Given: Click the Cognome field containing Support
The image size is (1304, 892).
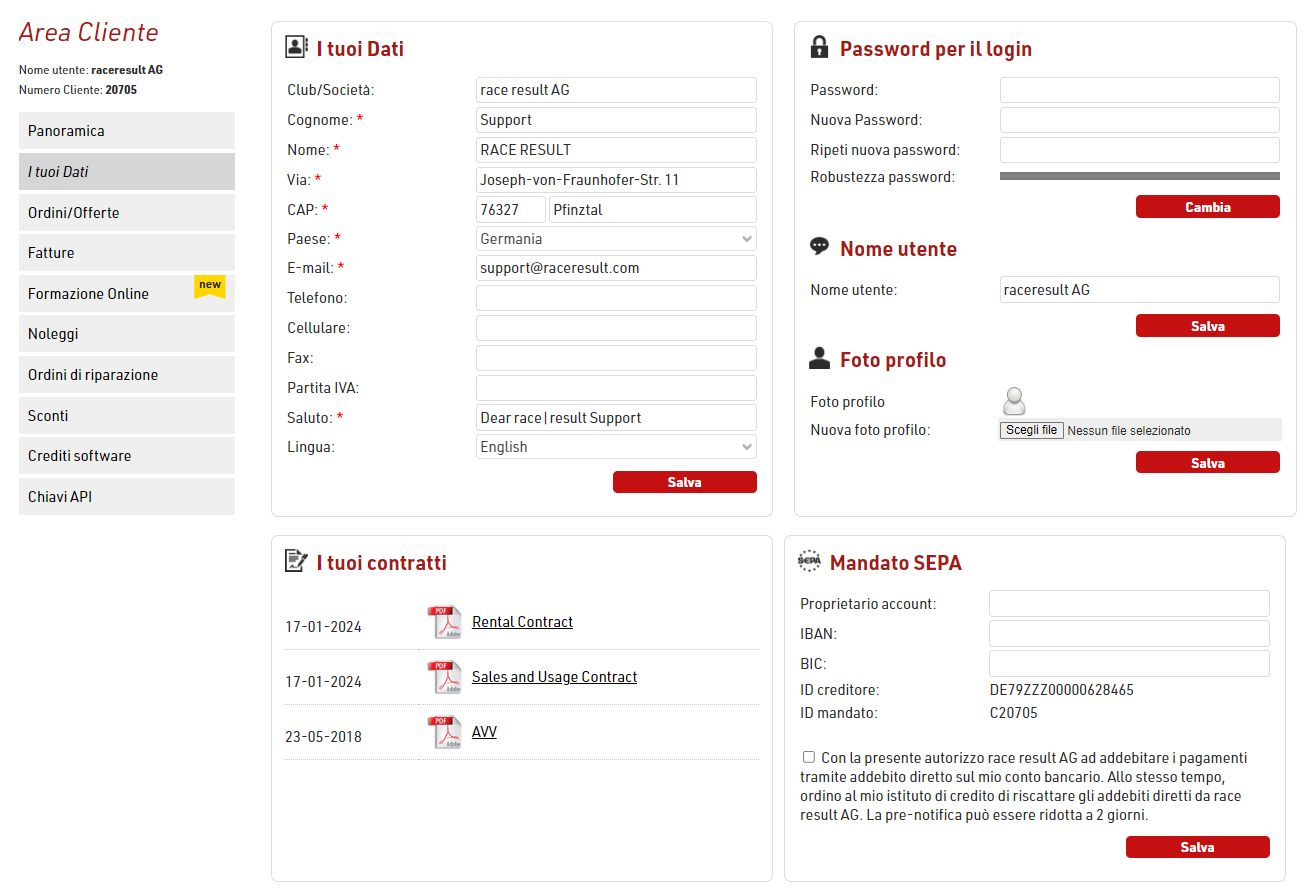Looking at the screenshot, I should coord(616,120).
